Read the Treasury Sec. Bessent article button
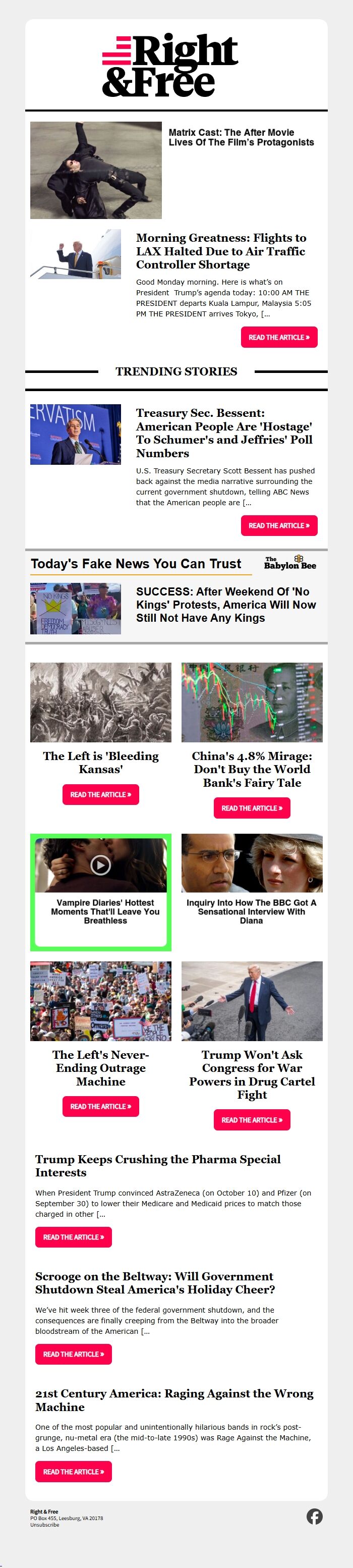The height and width of the screenshot is (1568, 353). pyautogui.click(x=279, y=525)
